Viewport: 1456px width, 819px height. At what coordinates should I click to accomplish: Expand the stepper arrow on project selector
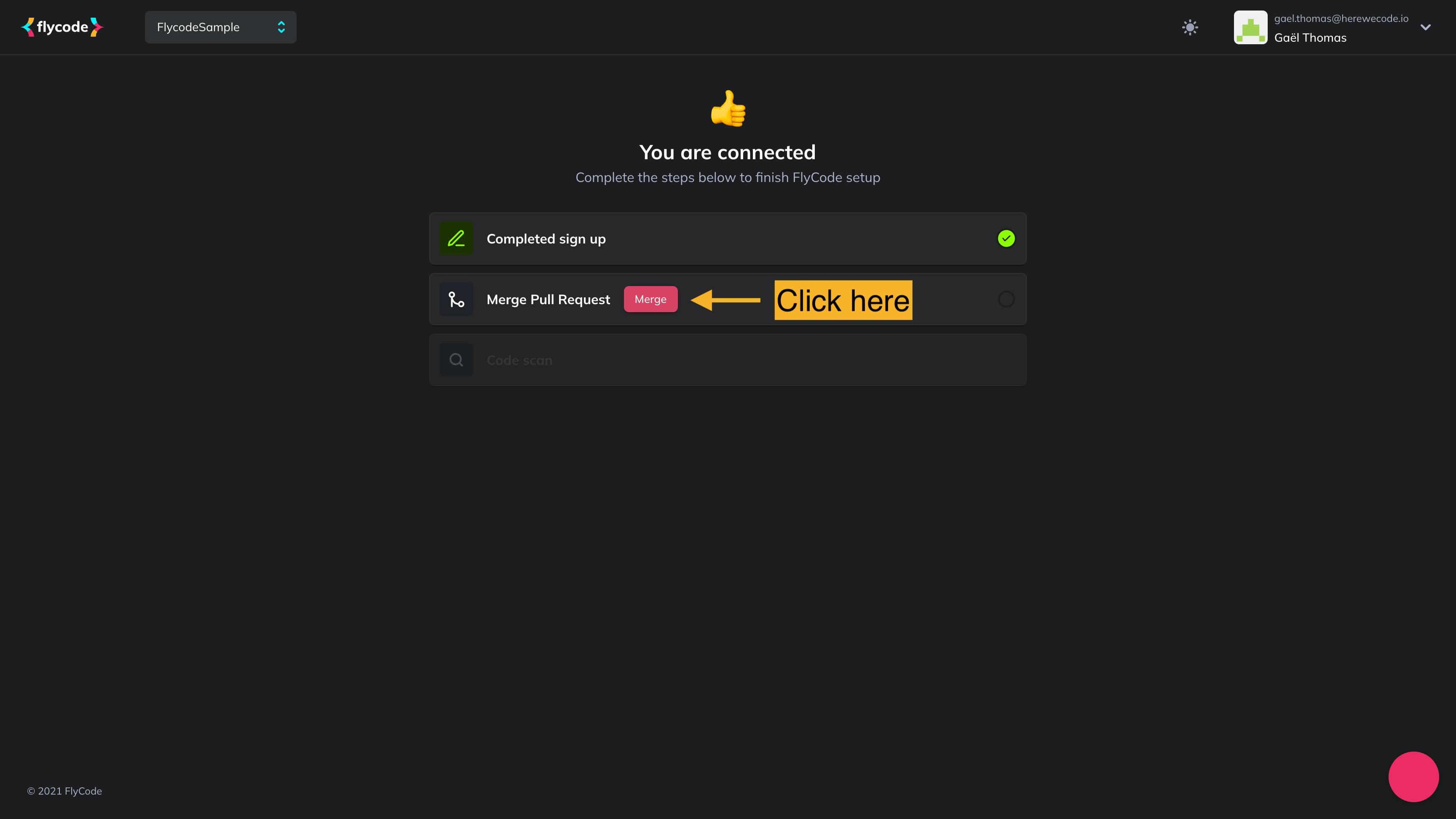282,27
